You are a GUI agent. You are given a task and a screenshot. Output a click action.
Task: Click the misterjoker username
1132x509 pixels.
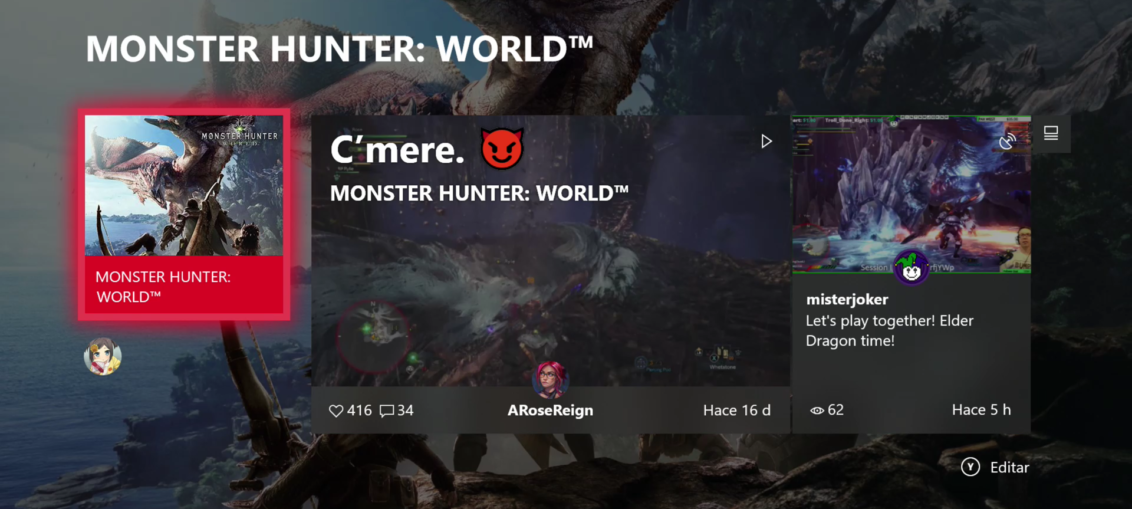(847, 300)
